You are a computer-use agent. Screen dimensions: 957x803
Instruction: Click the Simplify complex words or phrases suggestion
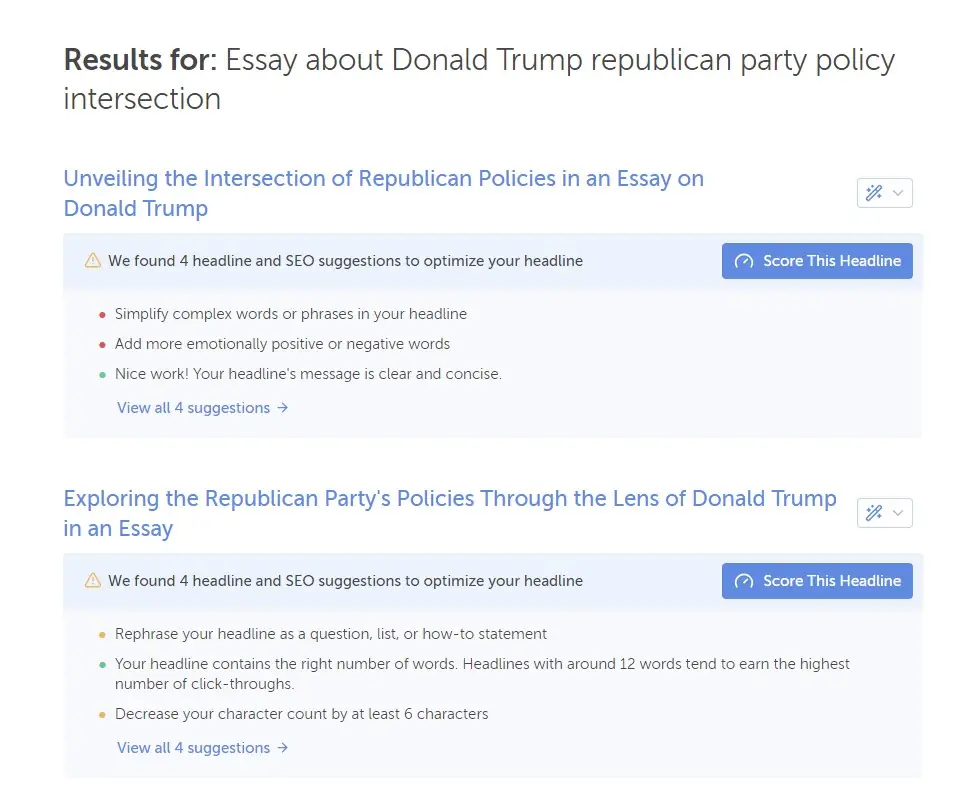pos(290,314)
